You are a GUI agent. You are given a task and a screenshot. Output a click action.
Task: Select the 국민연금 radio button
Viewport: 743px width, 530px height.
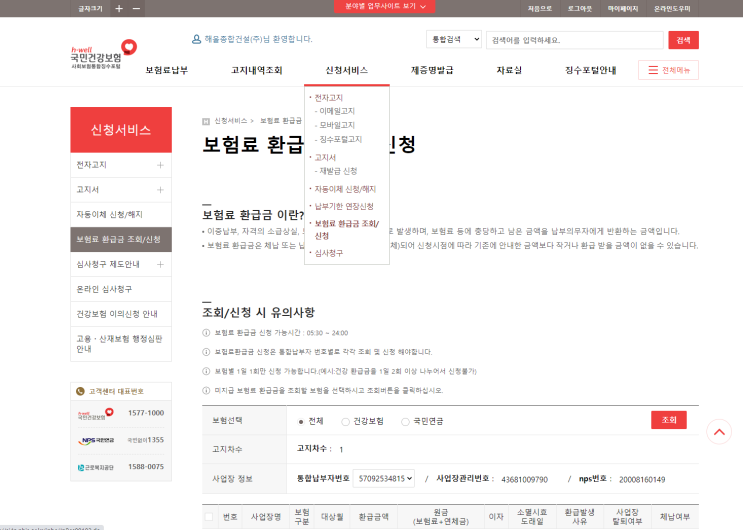click(x=405, y=421)
